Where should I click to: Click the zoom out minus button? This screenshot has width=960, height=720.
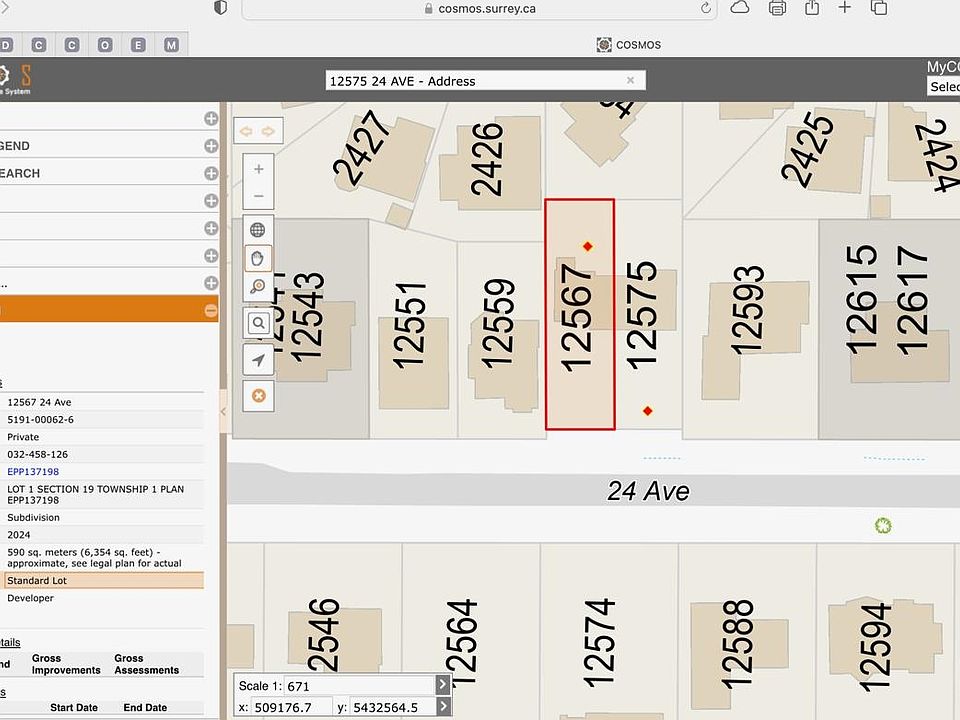point(259,196)
